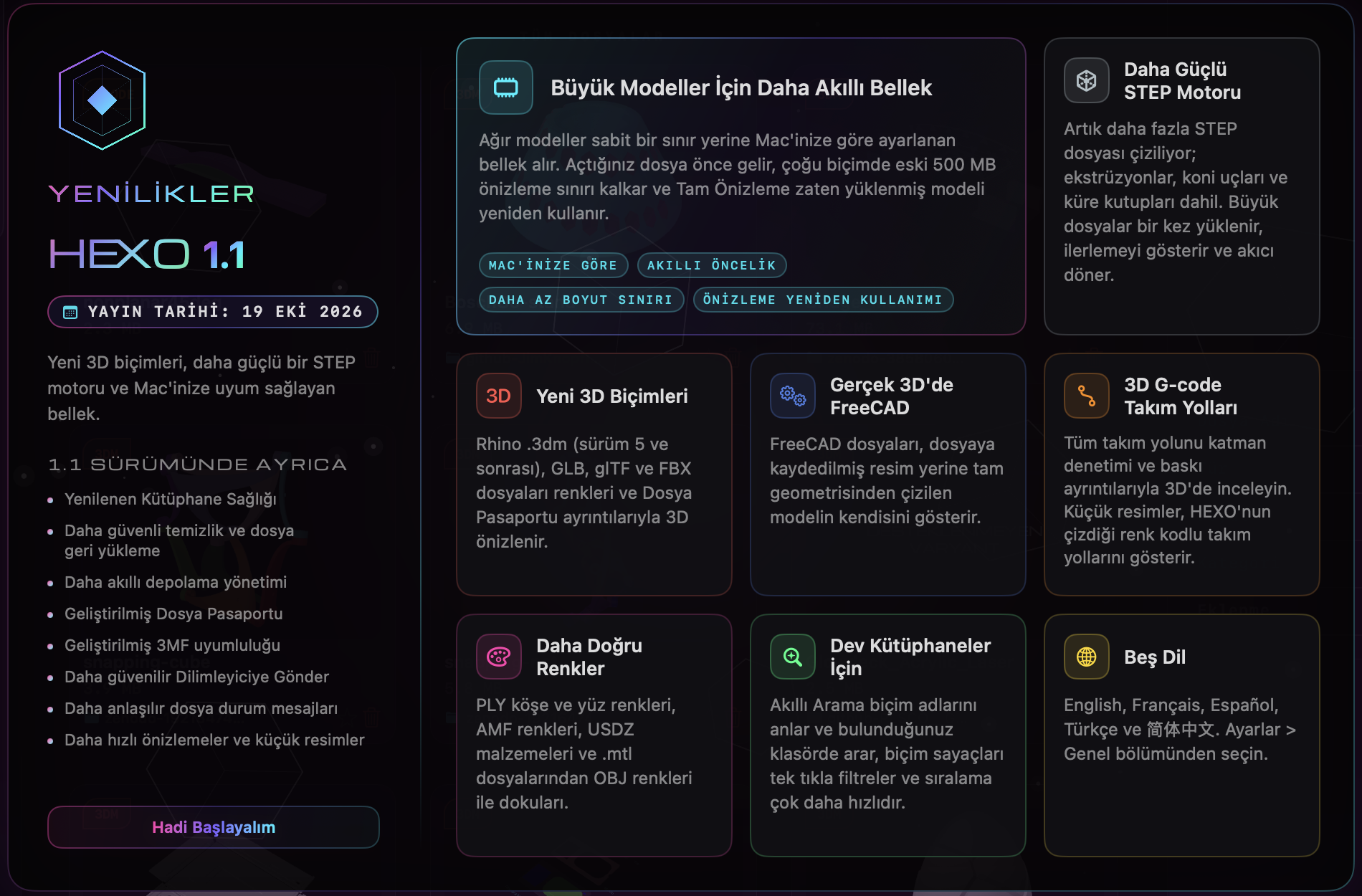Click Daha hızlı önizlemeler ve küçük resimler
Image resolution: width=1362 pixels, height=896 pixels.
(214, 740)
